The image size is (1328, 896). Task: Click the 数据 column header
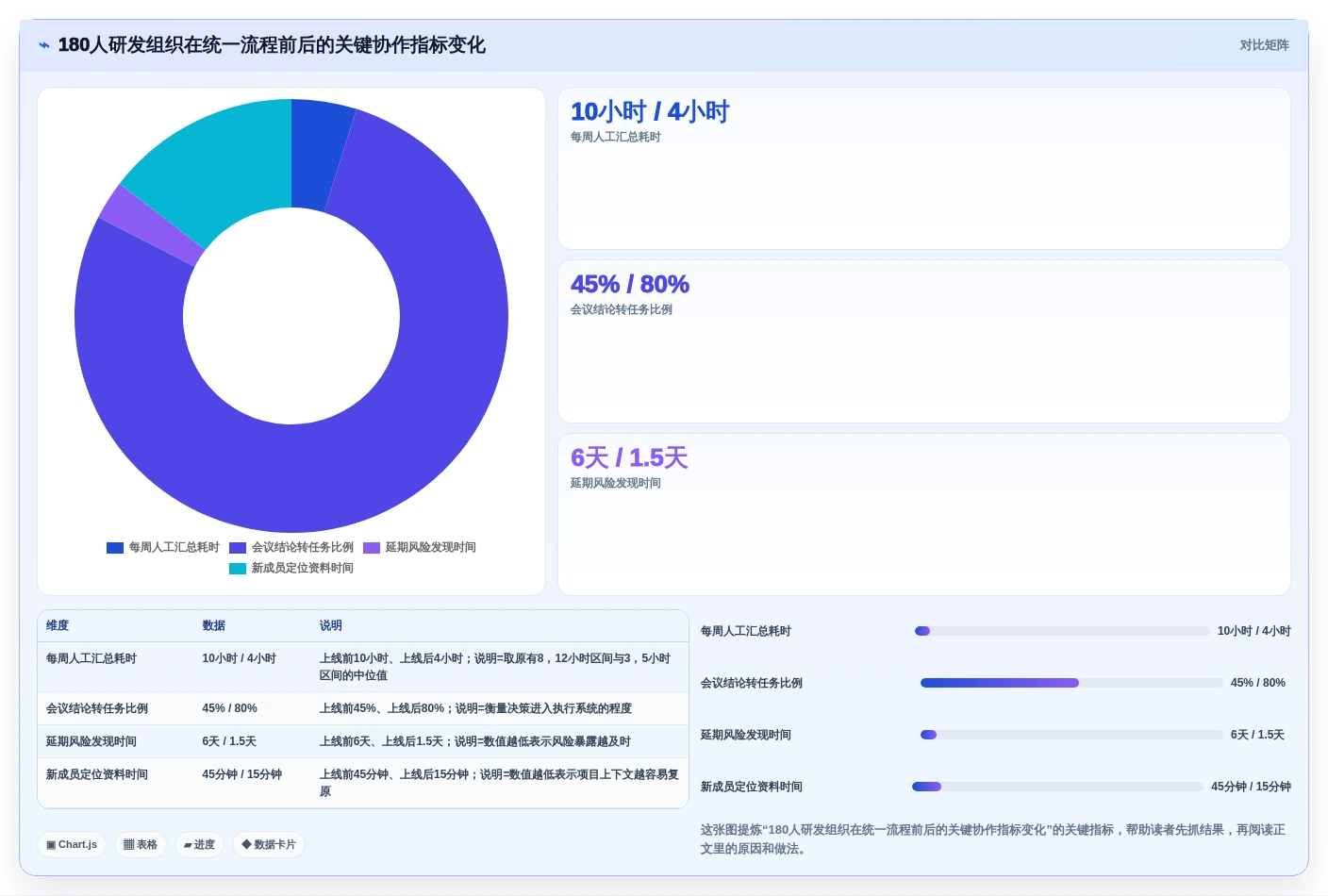pos(214,626)
